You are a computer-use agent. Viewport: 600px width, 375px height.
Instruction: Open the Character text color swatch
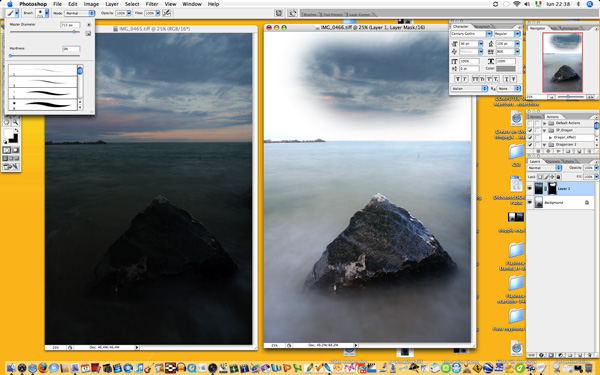(505, 69)
